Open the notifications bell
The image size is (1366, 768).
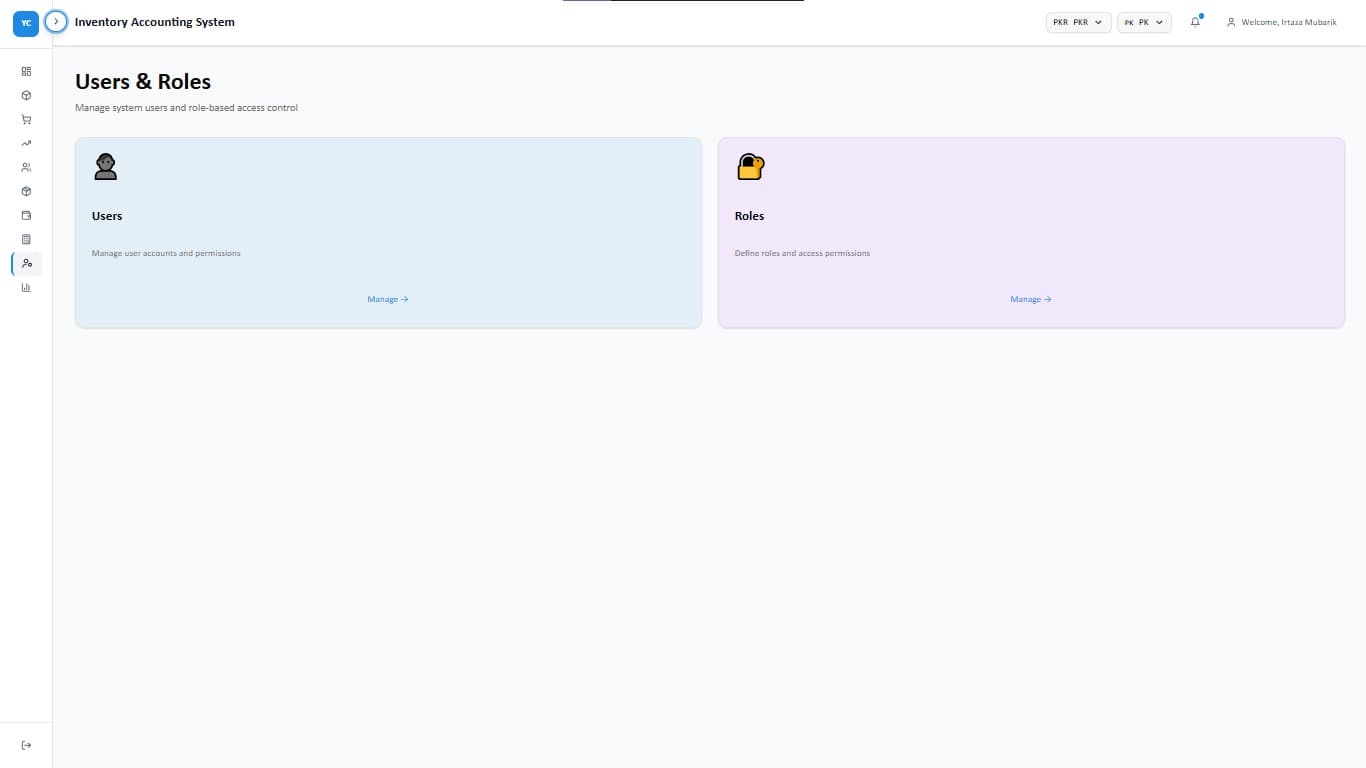(x=1195, y=22)
